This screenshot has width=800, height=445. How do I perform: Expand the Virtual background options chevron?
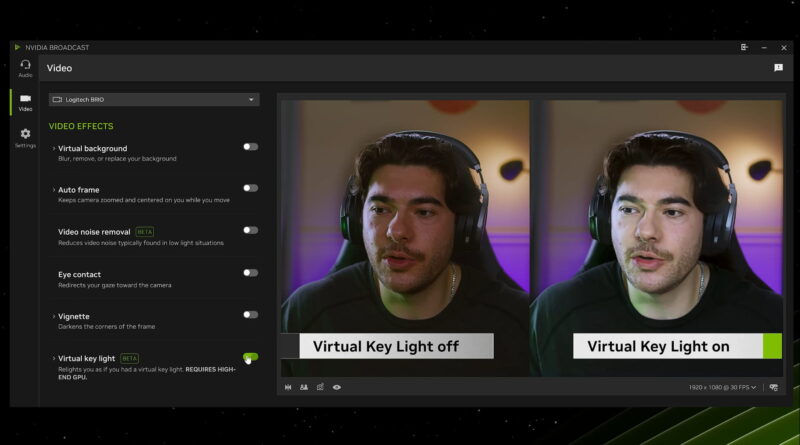54,149
